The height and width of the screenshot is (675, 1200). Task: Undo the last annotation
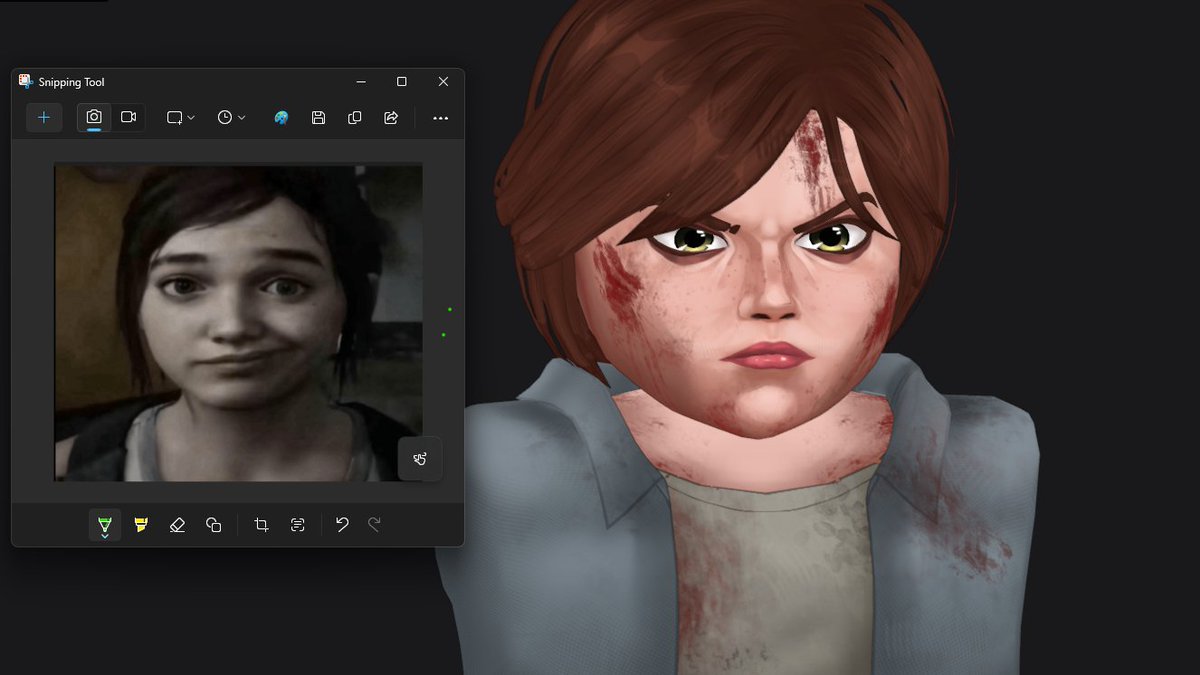click(x=342, y=525)
